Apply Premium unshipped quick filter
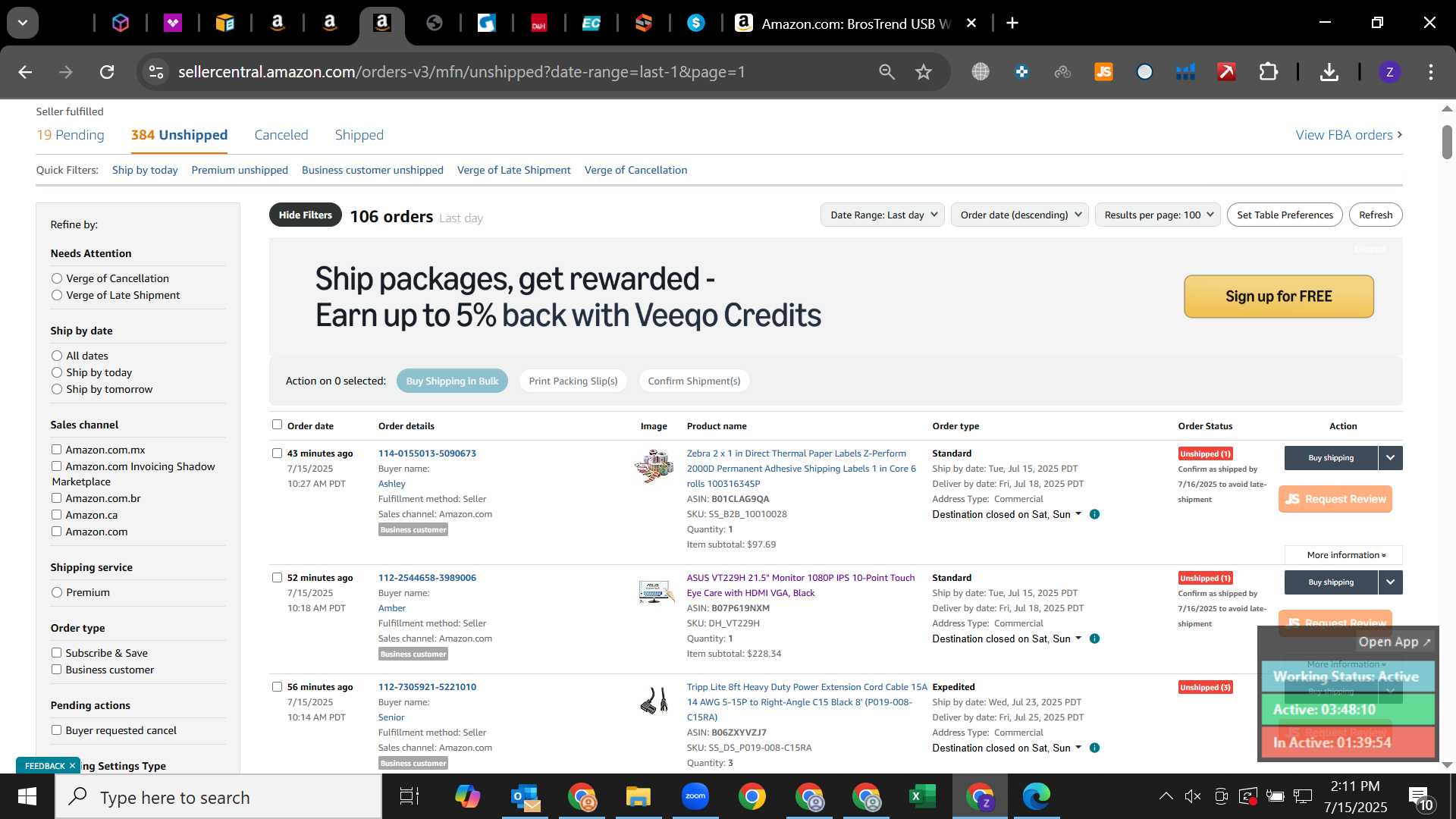 (x=240, y=171)
